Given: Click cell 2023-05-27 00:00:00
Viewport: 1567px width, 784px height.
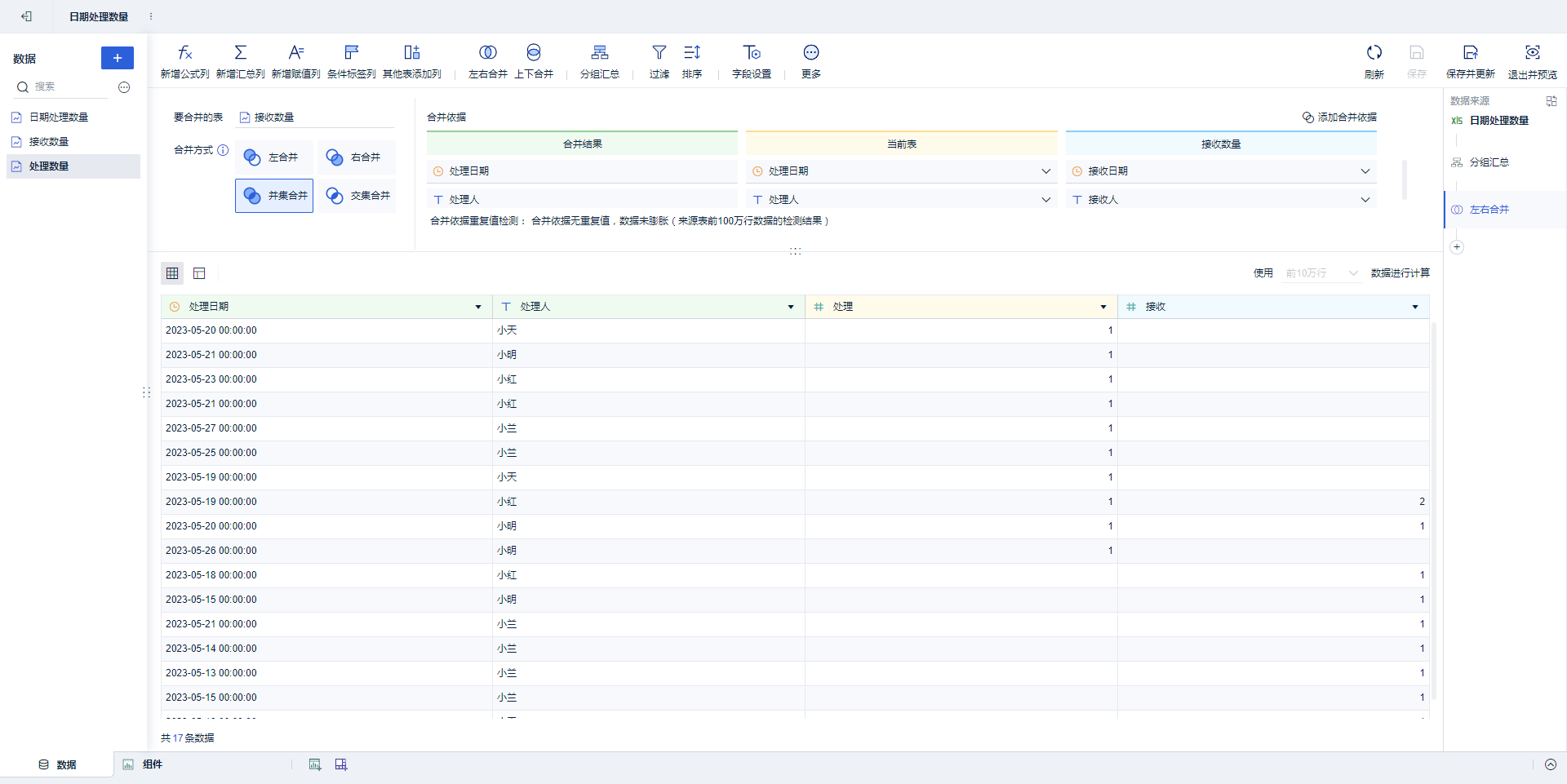Looking at the screenshot, I should [326, 428].
